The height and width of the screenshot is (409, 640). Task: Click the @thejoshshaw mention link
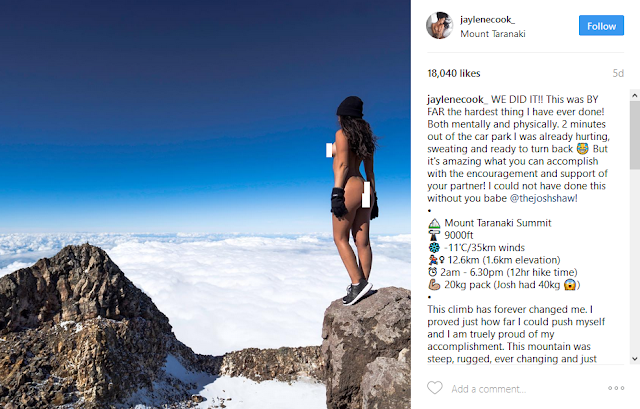[x=544, y=198]
